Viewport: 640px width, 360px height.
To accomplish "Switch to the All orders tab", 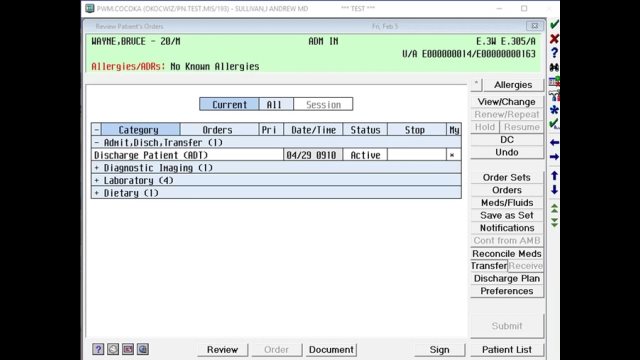I will click(276, 104).
